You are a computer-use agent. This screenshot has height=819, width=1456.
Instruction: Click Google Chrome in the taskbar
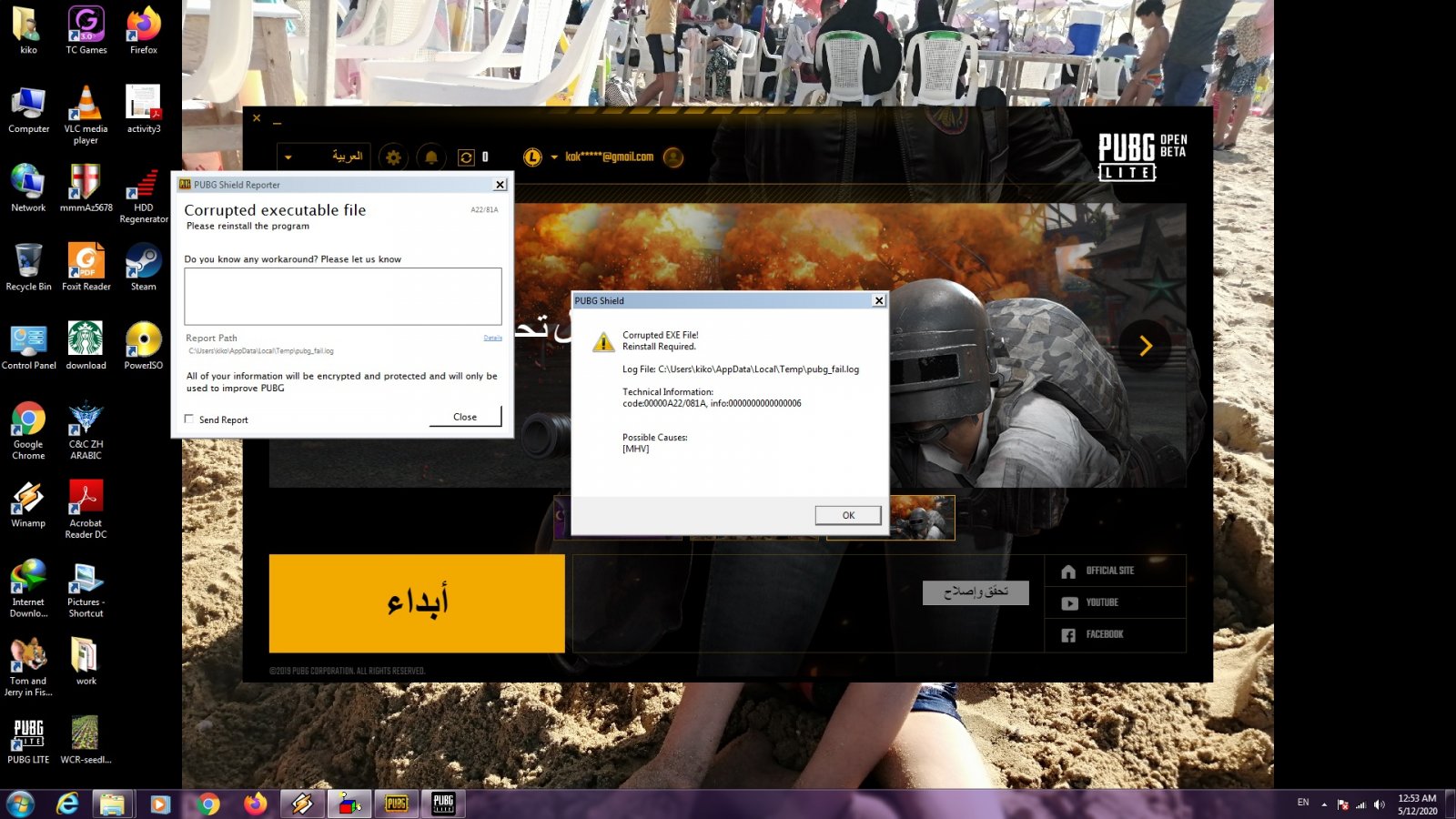tap(208, 804)
